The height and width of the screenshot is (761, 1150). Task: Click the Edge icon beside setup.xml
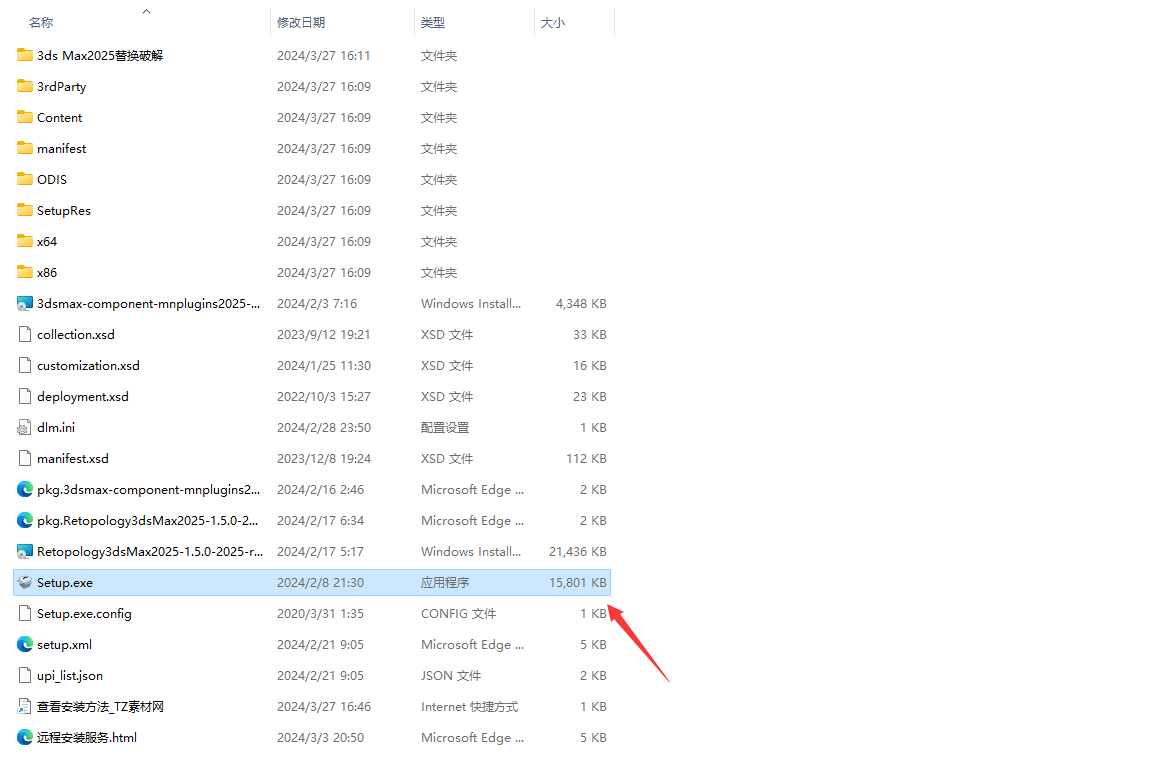[25, 644]
